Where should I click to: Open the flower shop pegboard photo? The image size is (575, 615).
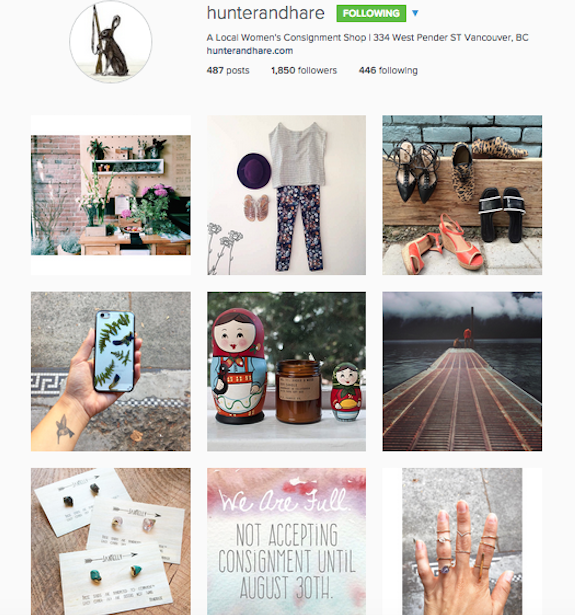point(111,195)
